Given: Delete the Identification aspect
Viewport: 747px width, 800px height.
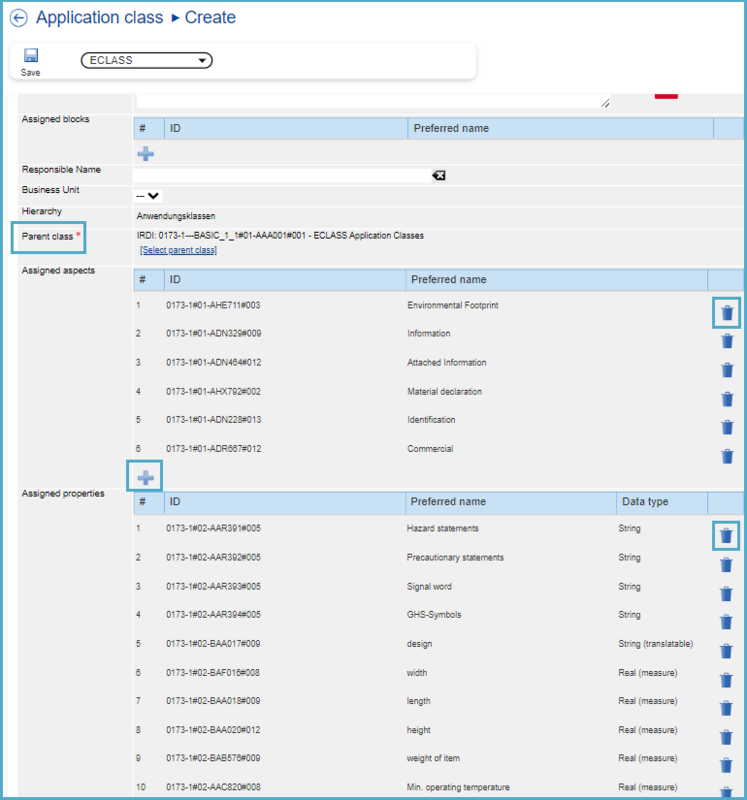Looking at the screenshot, I should (x=727, y=428).
